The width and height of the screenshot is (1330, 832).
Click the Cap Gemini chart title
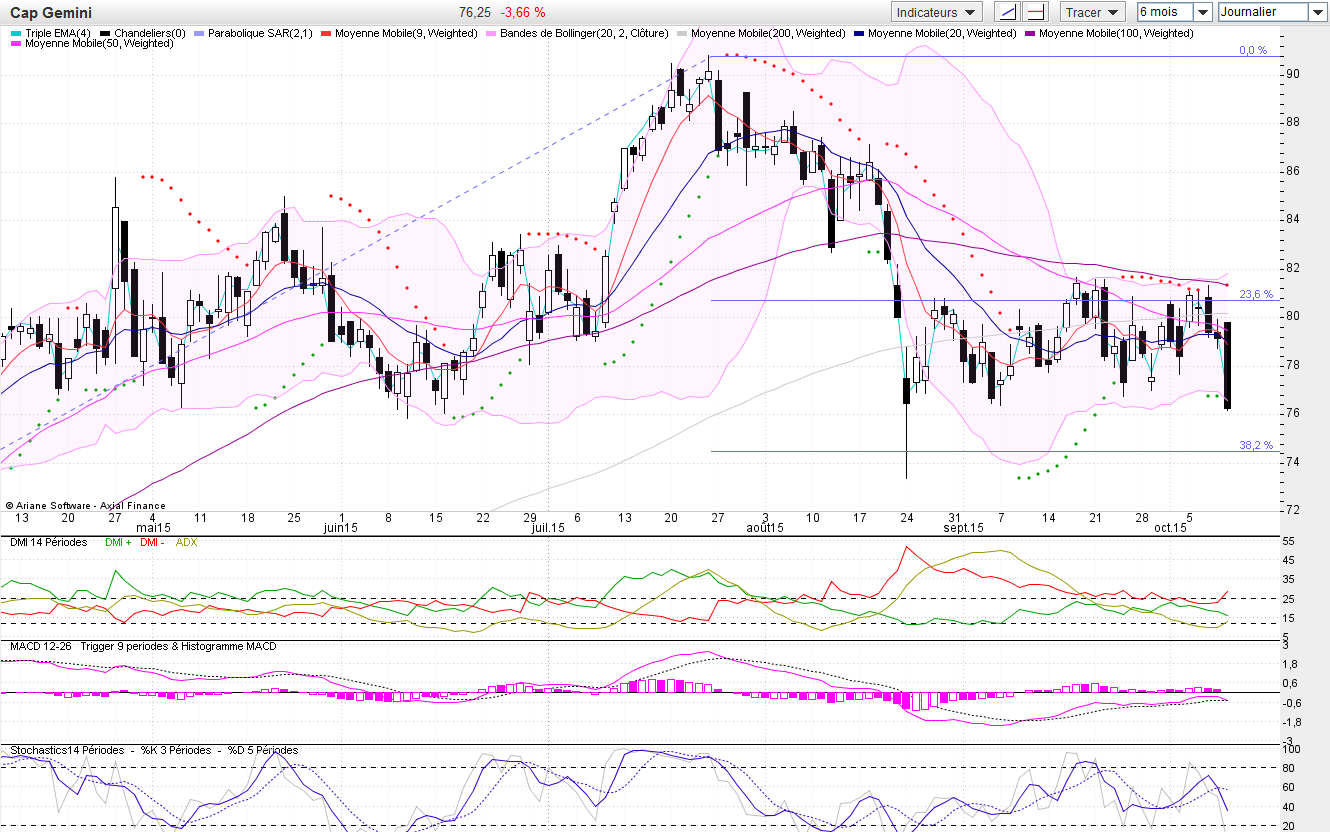point(50,12)
